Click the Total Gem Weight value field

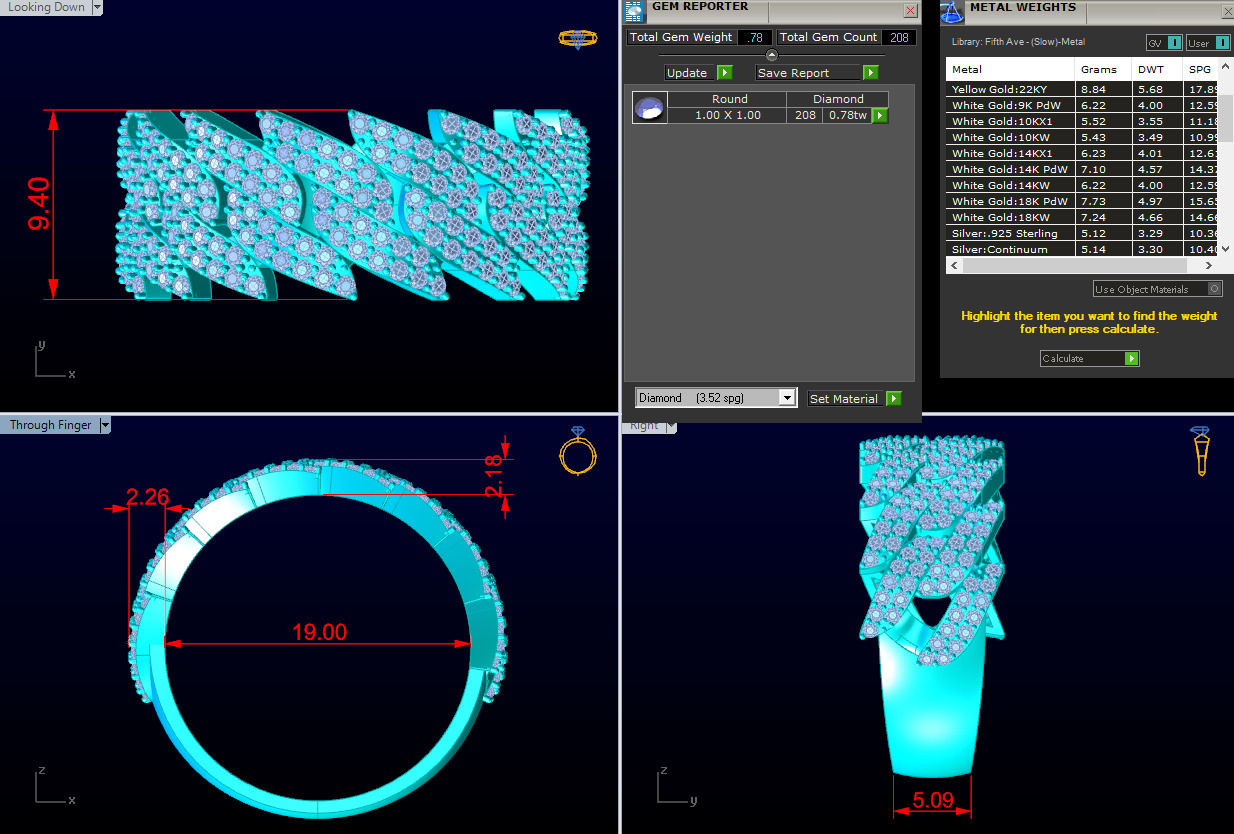pos(754,37)
